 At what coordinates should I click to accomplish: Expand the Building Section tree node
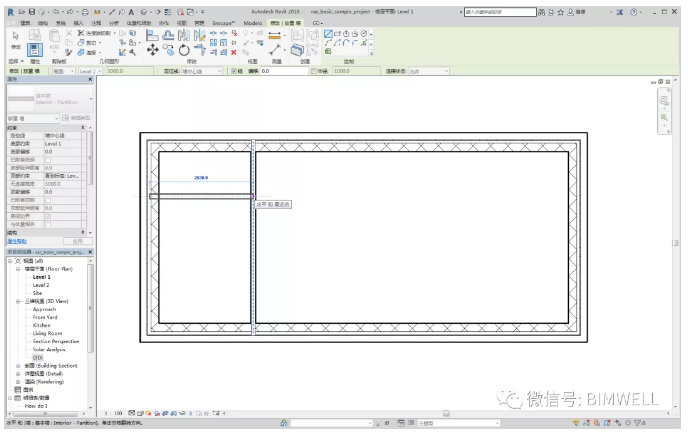tap(18, 366)
